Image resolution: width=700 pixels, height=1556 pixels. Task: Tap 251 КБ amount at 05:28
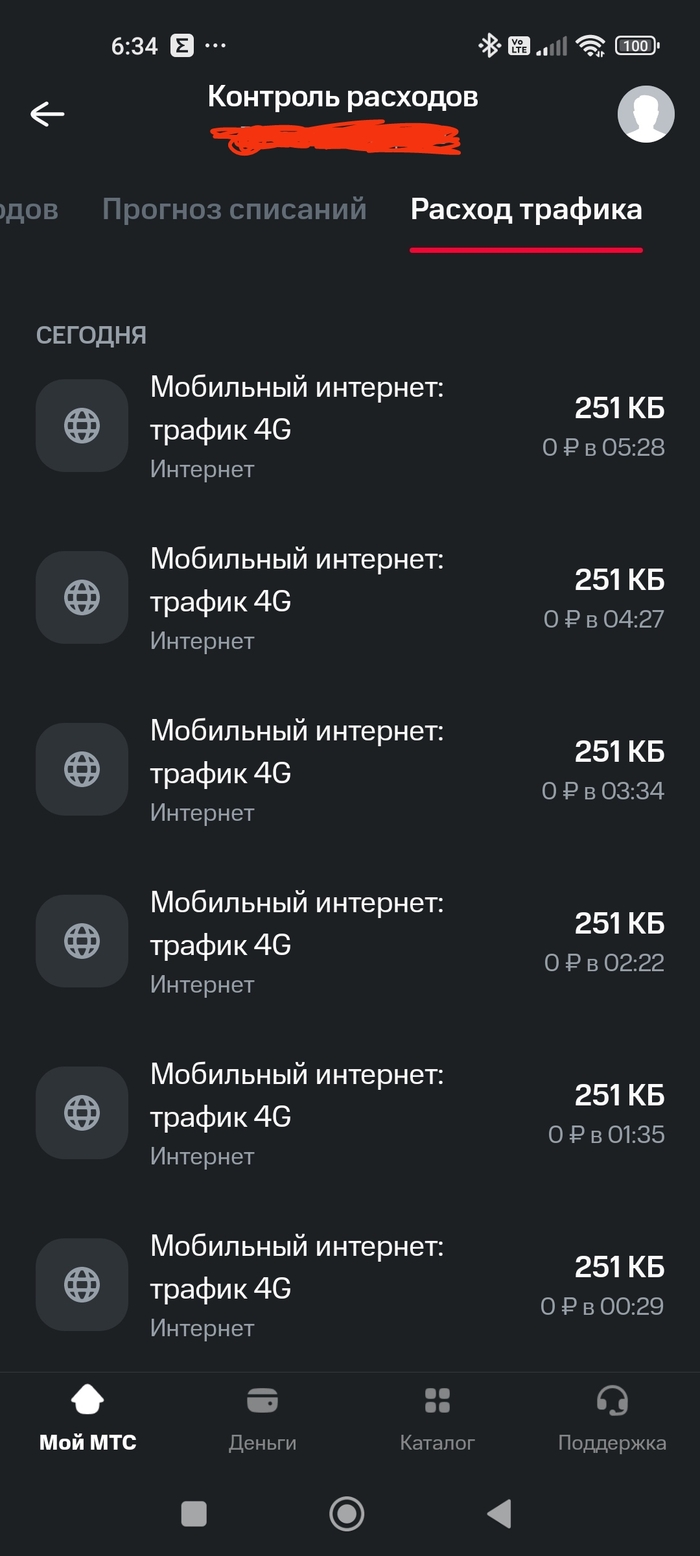pyautogui.click(x=619, y=408)
